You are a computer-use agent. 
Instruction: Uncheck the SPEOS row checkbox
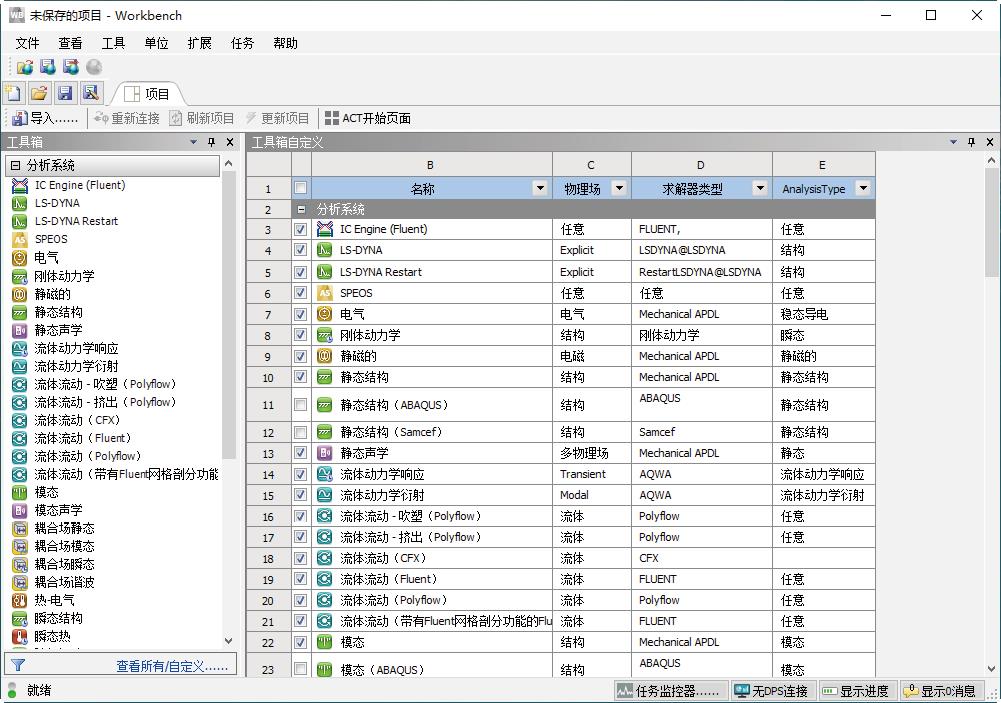pos(301,292)
